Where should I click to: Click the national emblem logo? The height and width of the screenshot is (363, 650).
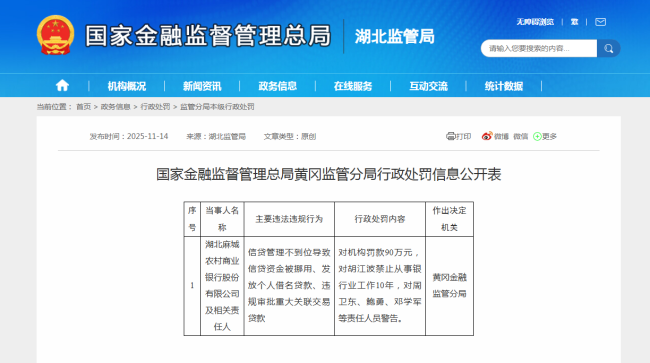tap(56, 35)
